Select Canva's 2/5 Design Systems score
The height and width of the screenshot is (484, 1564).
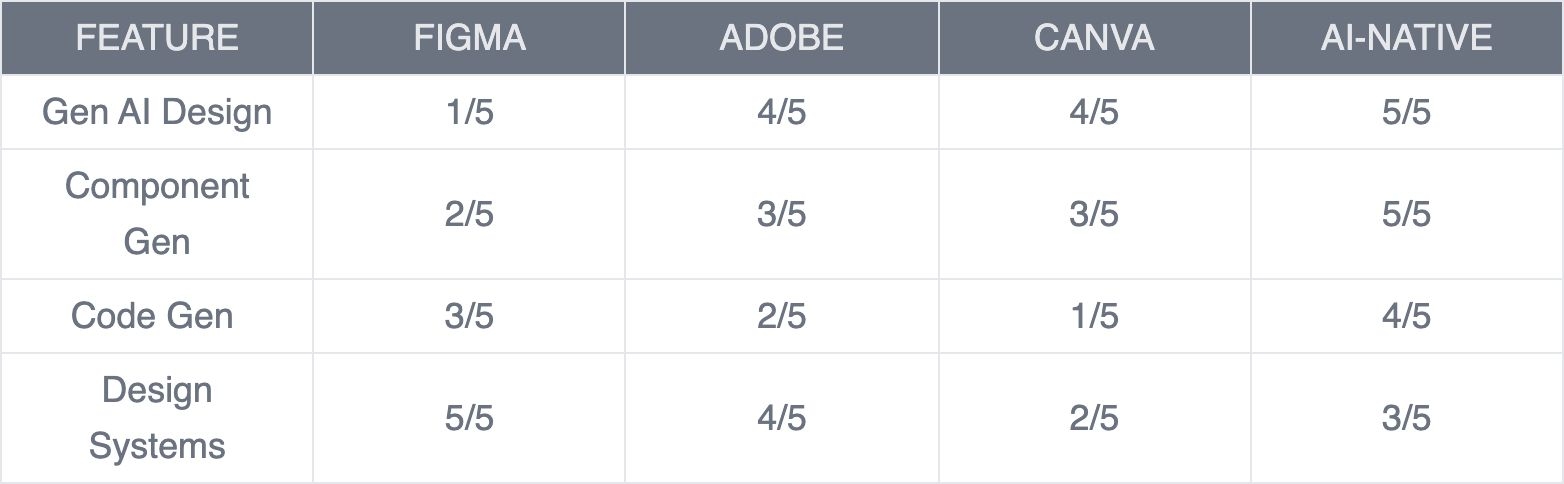(1094, 418)
